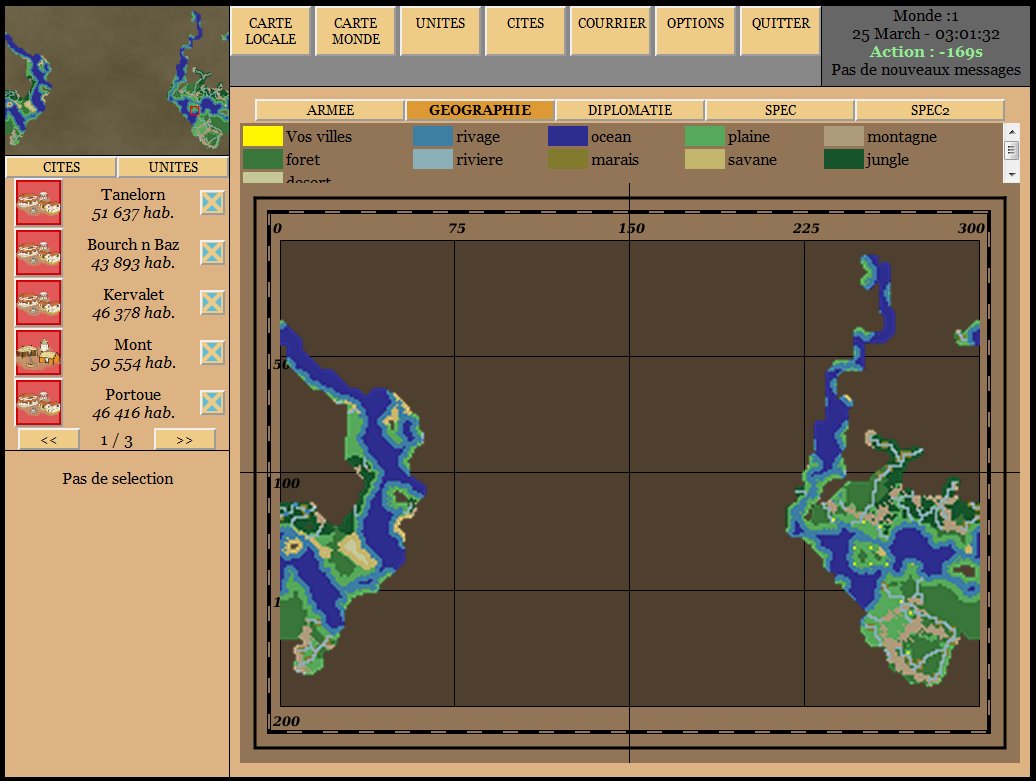Click the blue X icon beside Mont
The width and height of the screenshot is (1036, 781).
click(212, 352)
